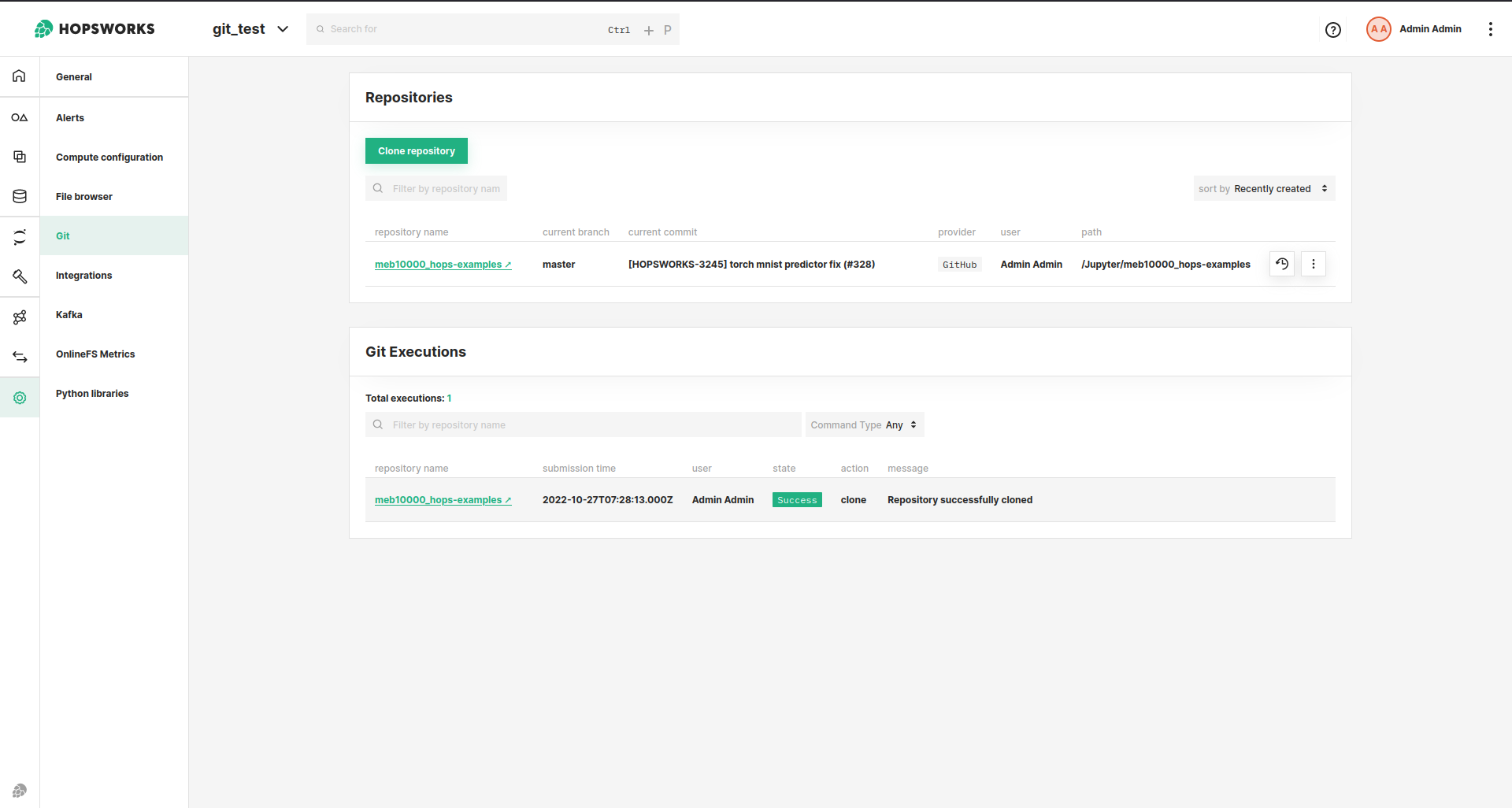Select General in the left navigation
This screenshot has height=808, width=1512.
pos(73,76)
